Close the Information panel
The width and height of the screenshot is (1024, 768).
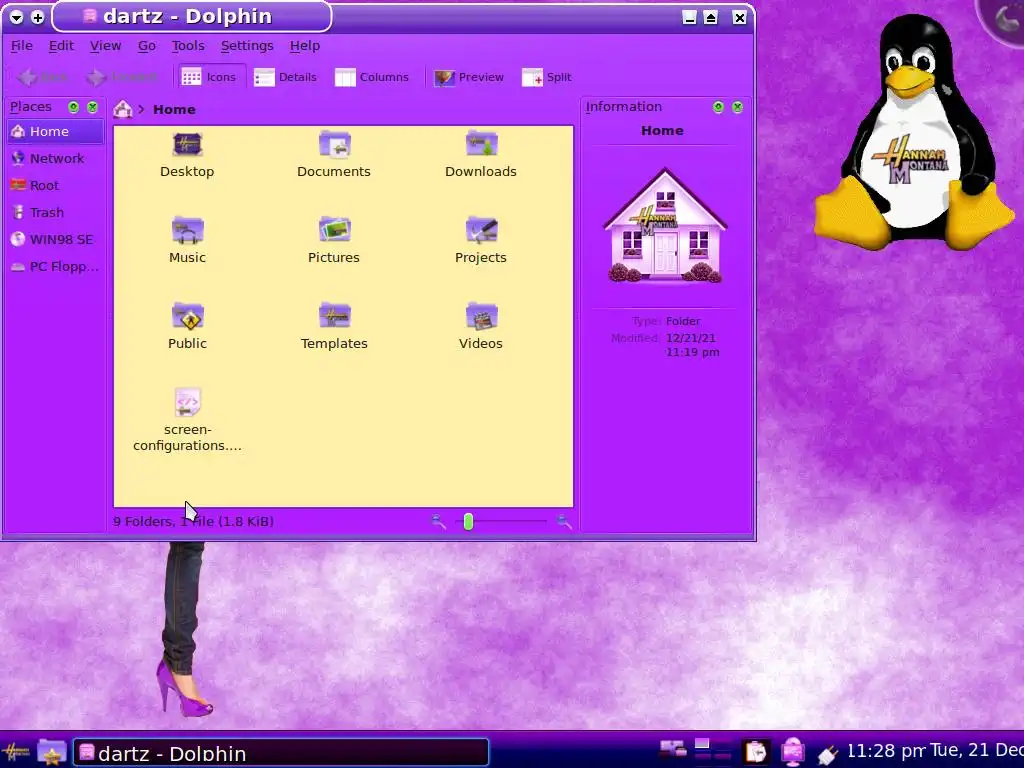pyautogui.click(x=737, y=107)
